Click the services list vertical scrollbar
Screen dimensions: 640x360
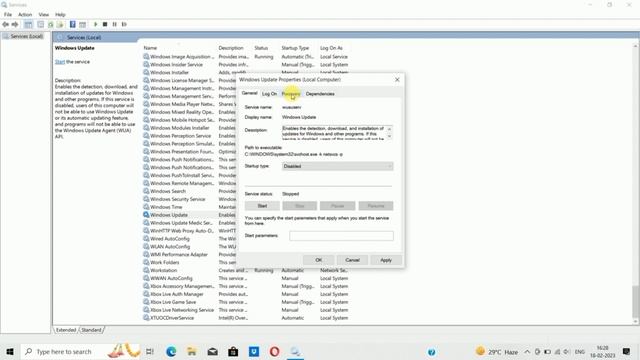pos(635,301)
